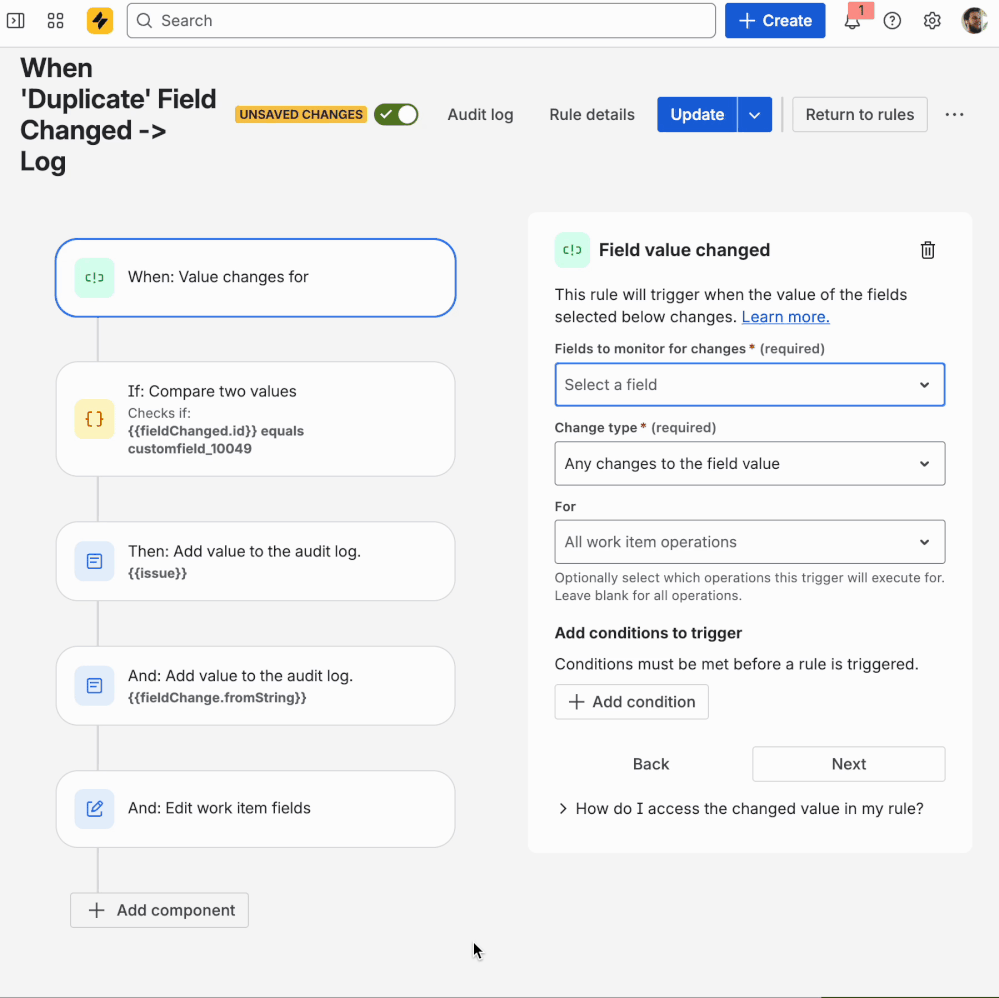
Task: Select 'When: Value changes for' trigger card
Action: pyautogui.click(x=255, y=278)
